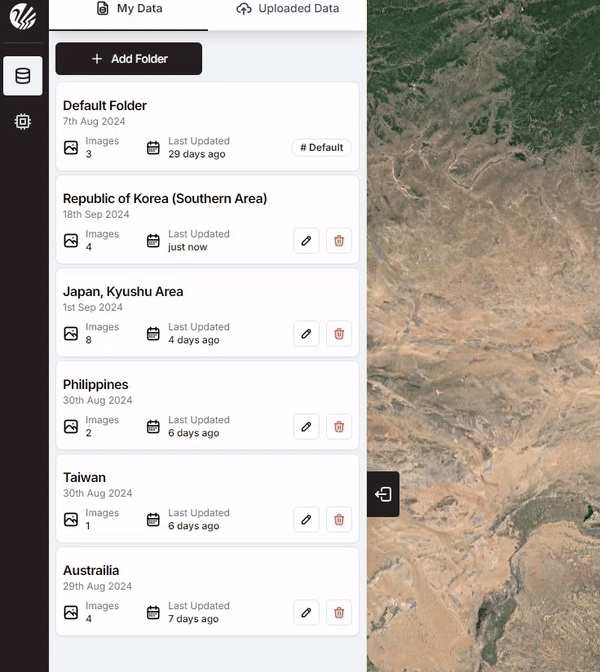Click the 'just now' update text
The image size is (600, 672).
[x=187, y=247]
